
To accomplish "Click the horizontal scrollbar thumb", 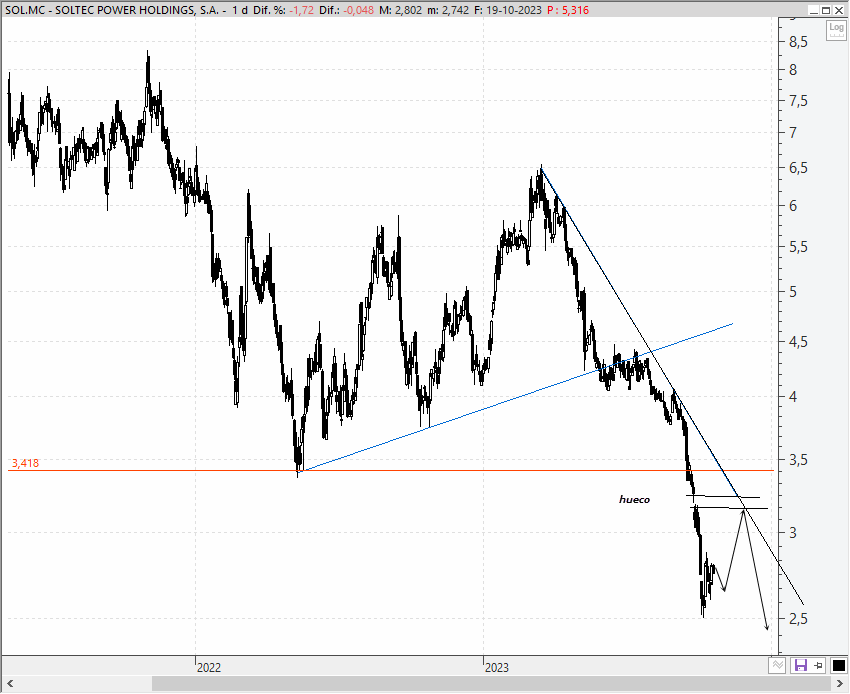I will point(492,684).
